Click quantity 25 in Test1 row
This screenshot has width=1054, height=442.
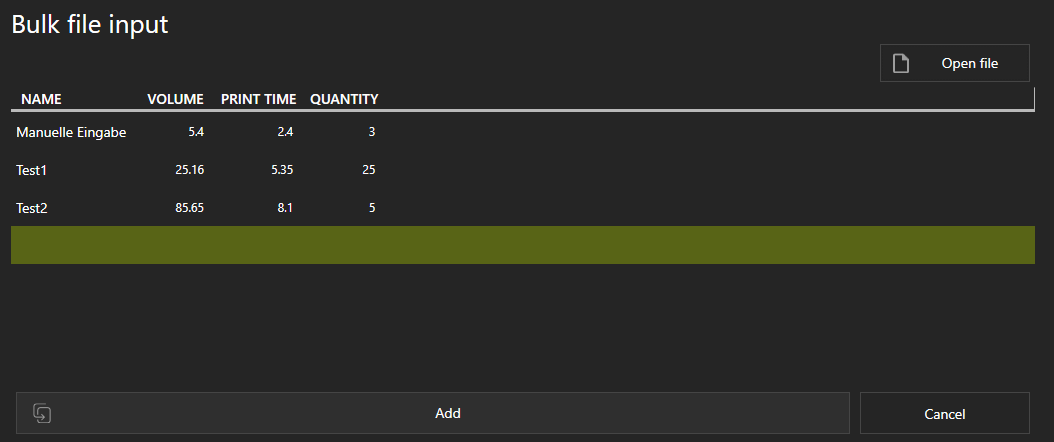coord(368,170)
